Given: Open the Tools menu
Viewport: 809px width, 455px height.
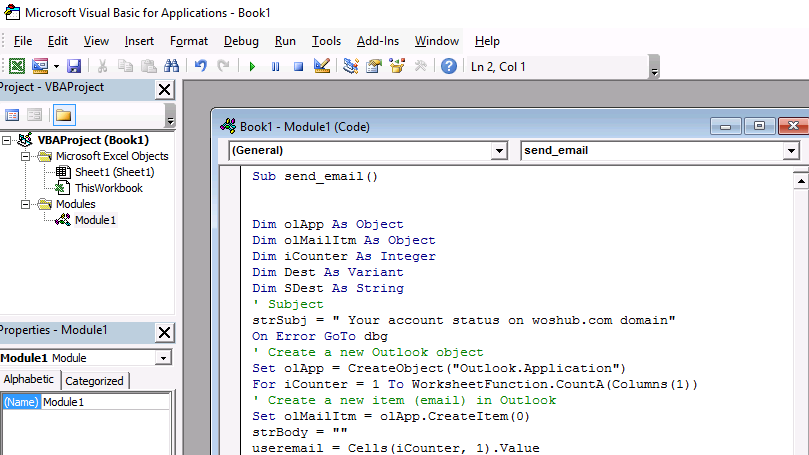Looking at the screenshot, I should (327, 41).
